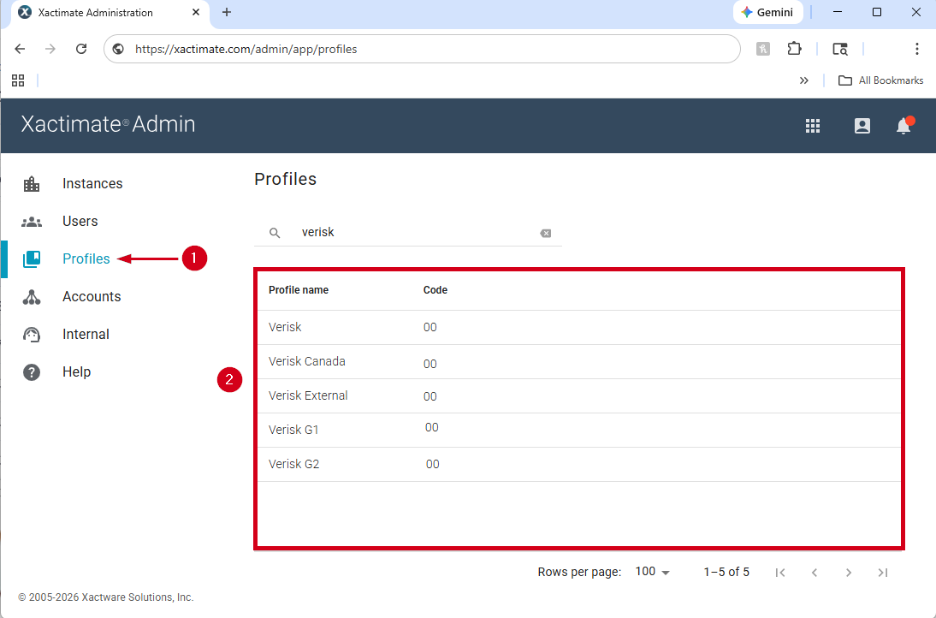Open the browser apps grid shortcut
This screenshot has height=618, width=936.
click(18, 80)
